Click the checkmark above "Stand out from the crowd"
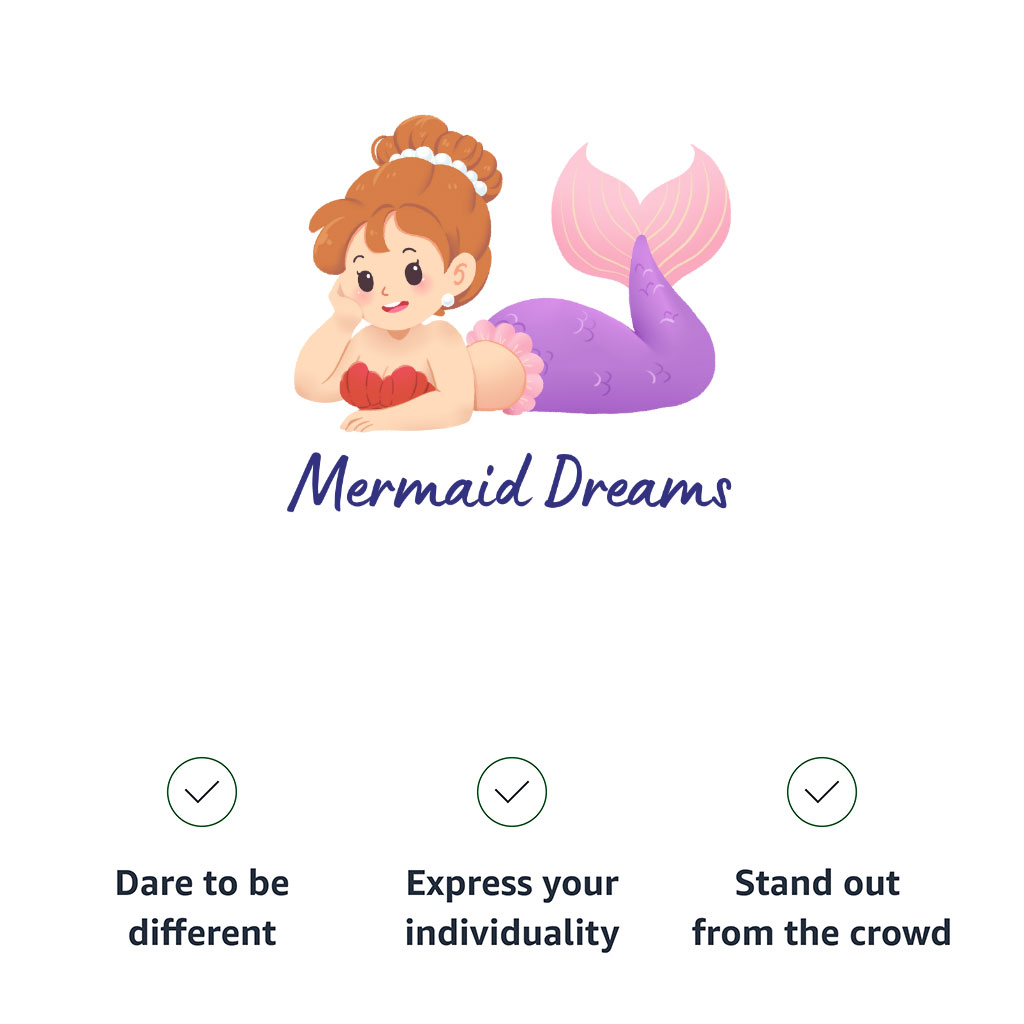The width and height of the screenshot is (1024, 1024). 822,792
